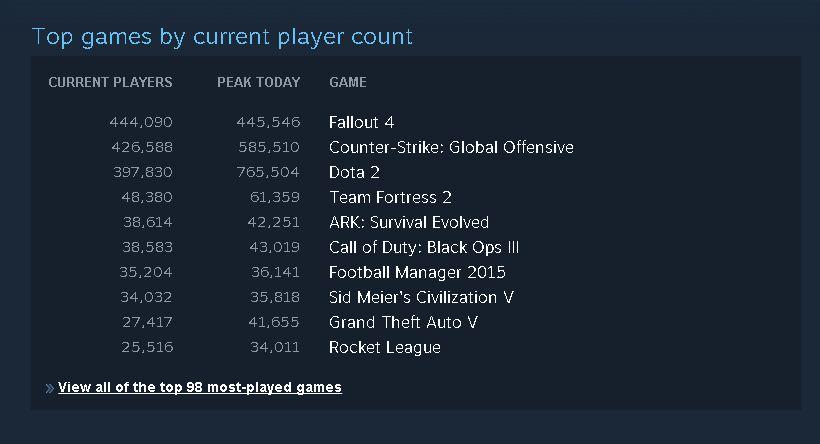Screen dimensions: 820x444
Task: Open the Fallout 4 game link
Action: [361, 122]
